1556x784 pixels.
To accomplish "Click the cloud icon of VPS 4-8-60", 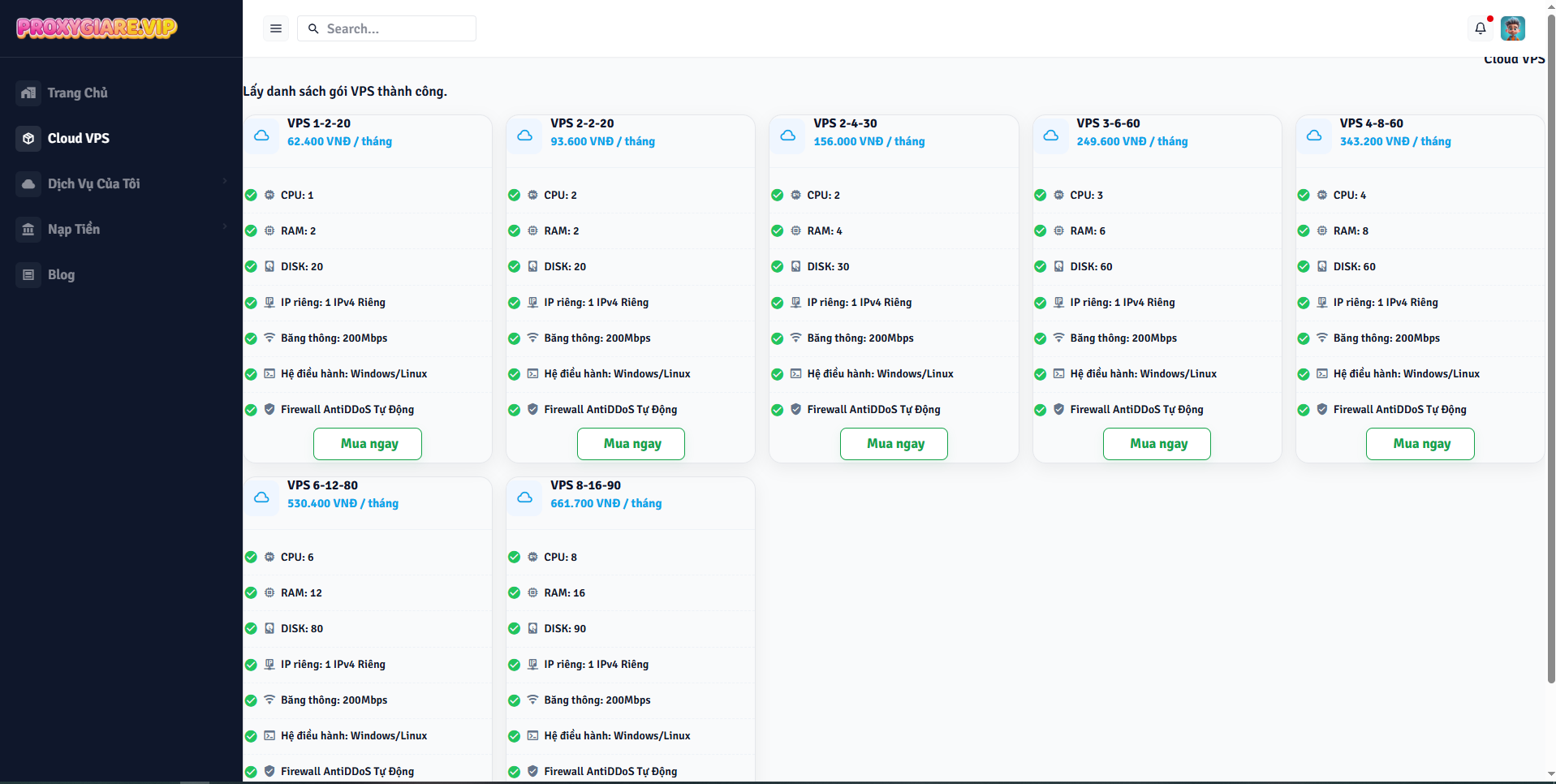I will click(x=1314, y=136).
